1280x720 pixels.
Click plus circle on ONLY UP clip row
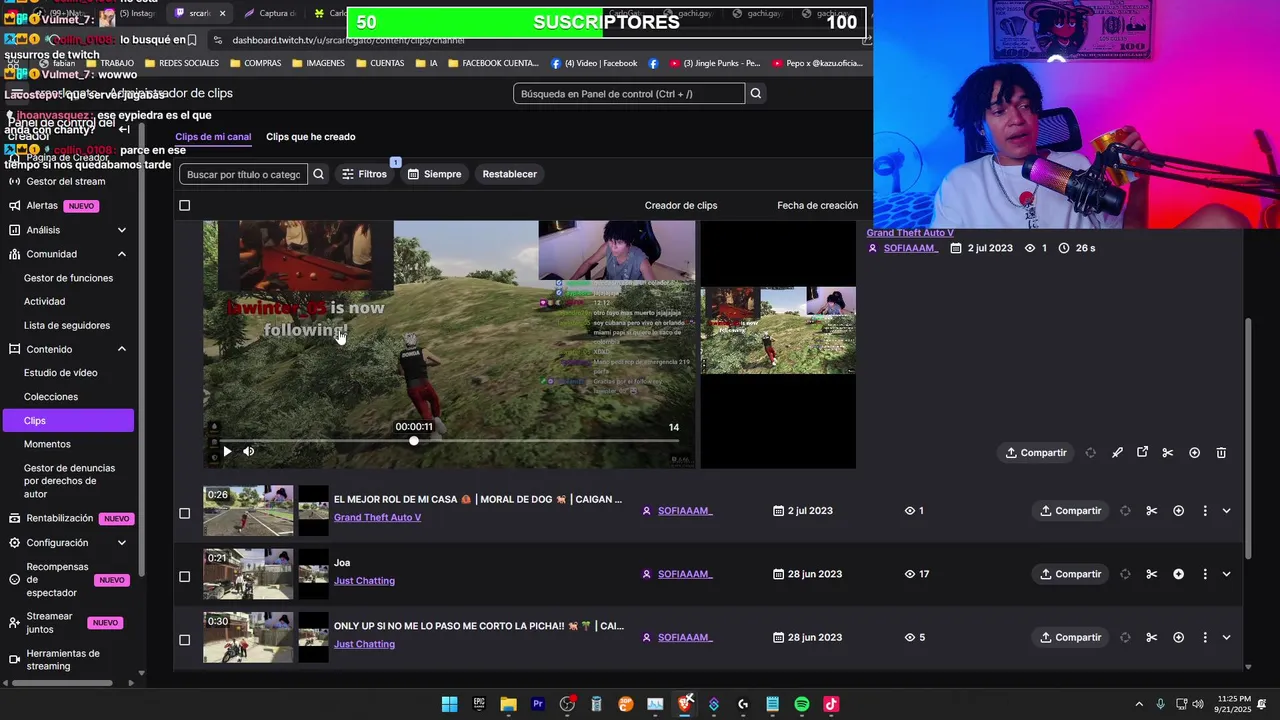pyautogui.click(x=1178, y=637)
